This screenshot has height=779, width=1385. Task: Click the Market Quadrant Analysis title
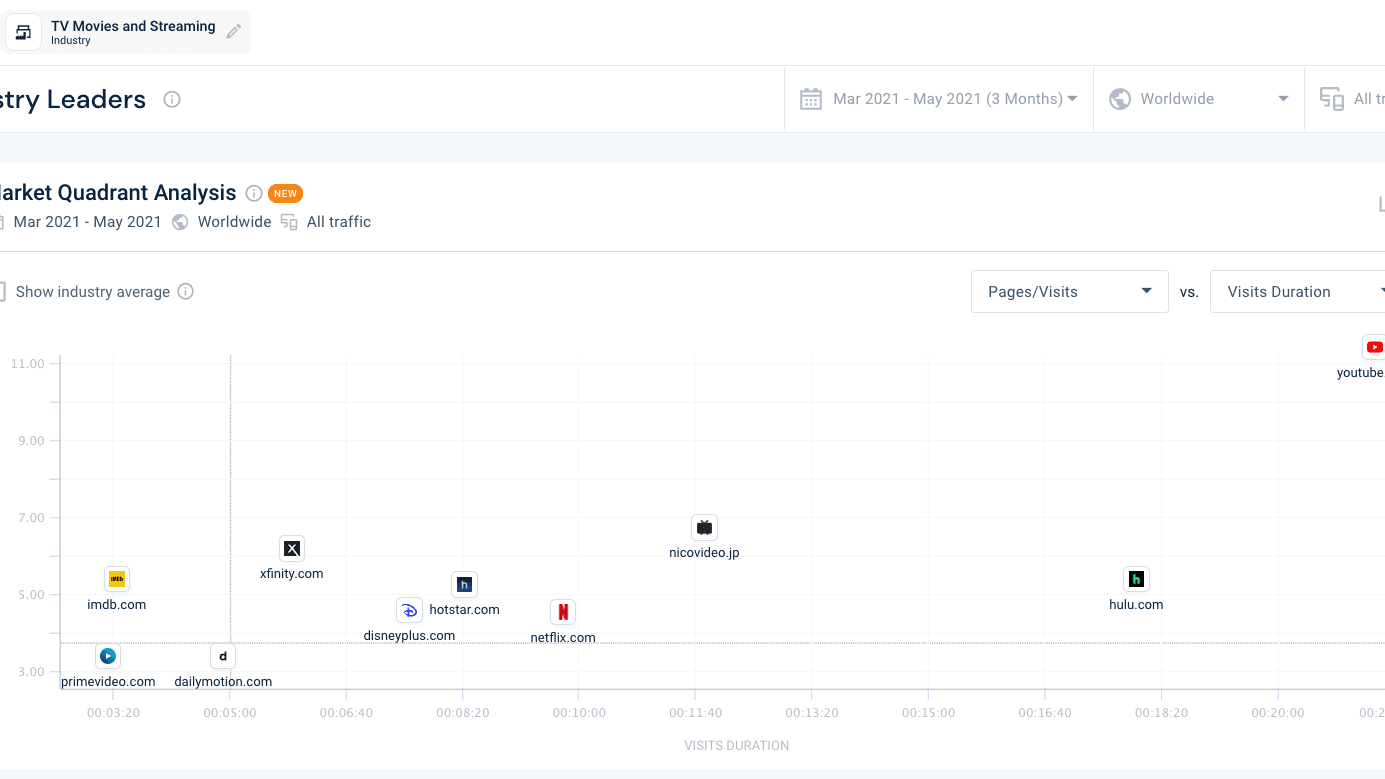[x=118, y=193]
